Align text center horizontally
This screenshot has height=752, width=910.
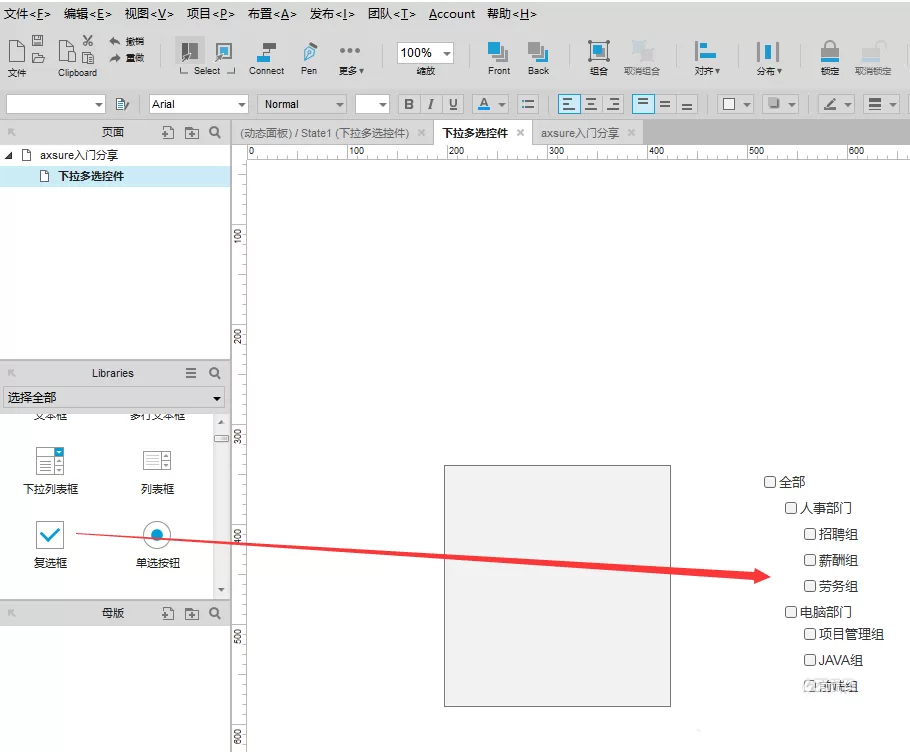pyautogui.click(x=591, y=104)
